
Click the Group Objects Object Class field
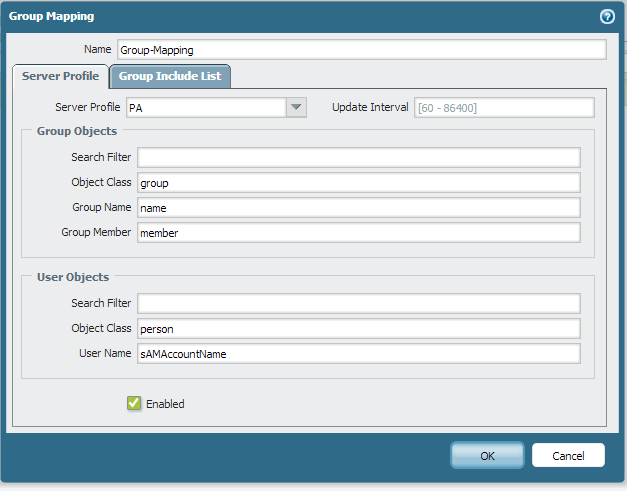tap(359, 182)
